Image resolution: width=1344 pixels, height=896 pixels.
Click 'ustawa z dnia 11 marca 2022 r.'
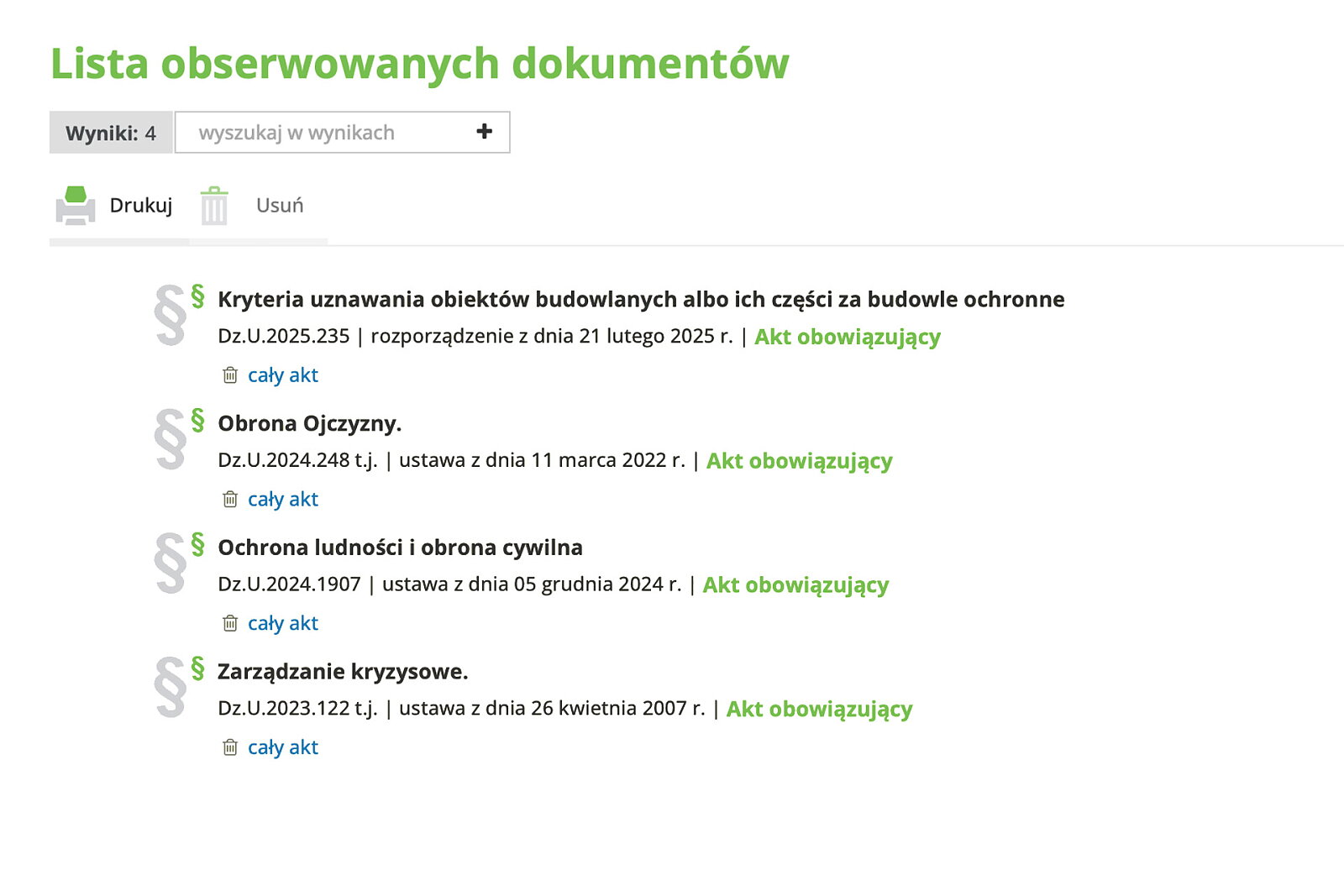coord(542,460)
